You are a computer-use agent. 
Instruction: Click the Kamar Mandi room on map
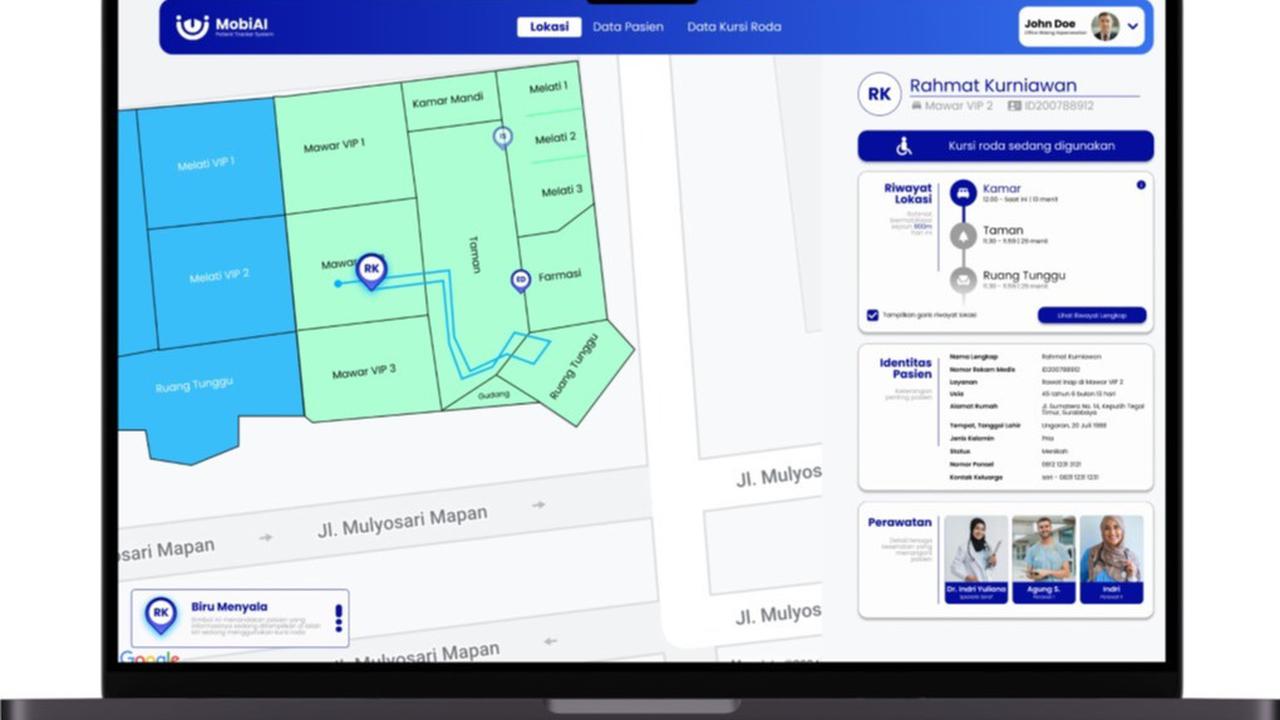450,100
